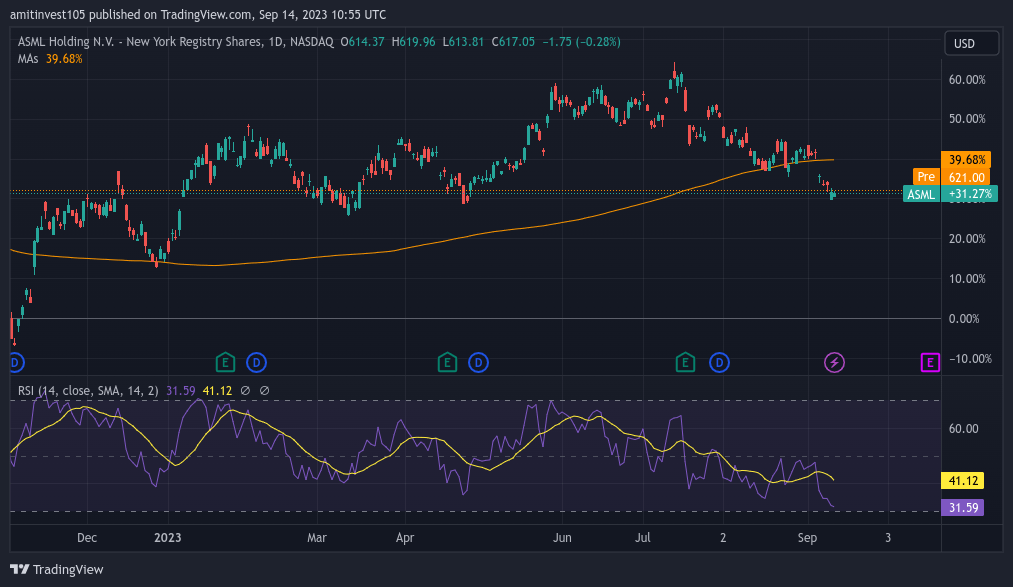This screenshot has width=1013, height=587.
Task: Click the Dec label on the time axis
Action: [87, 538]
